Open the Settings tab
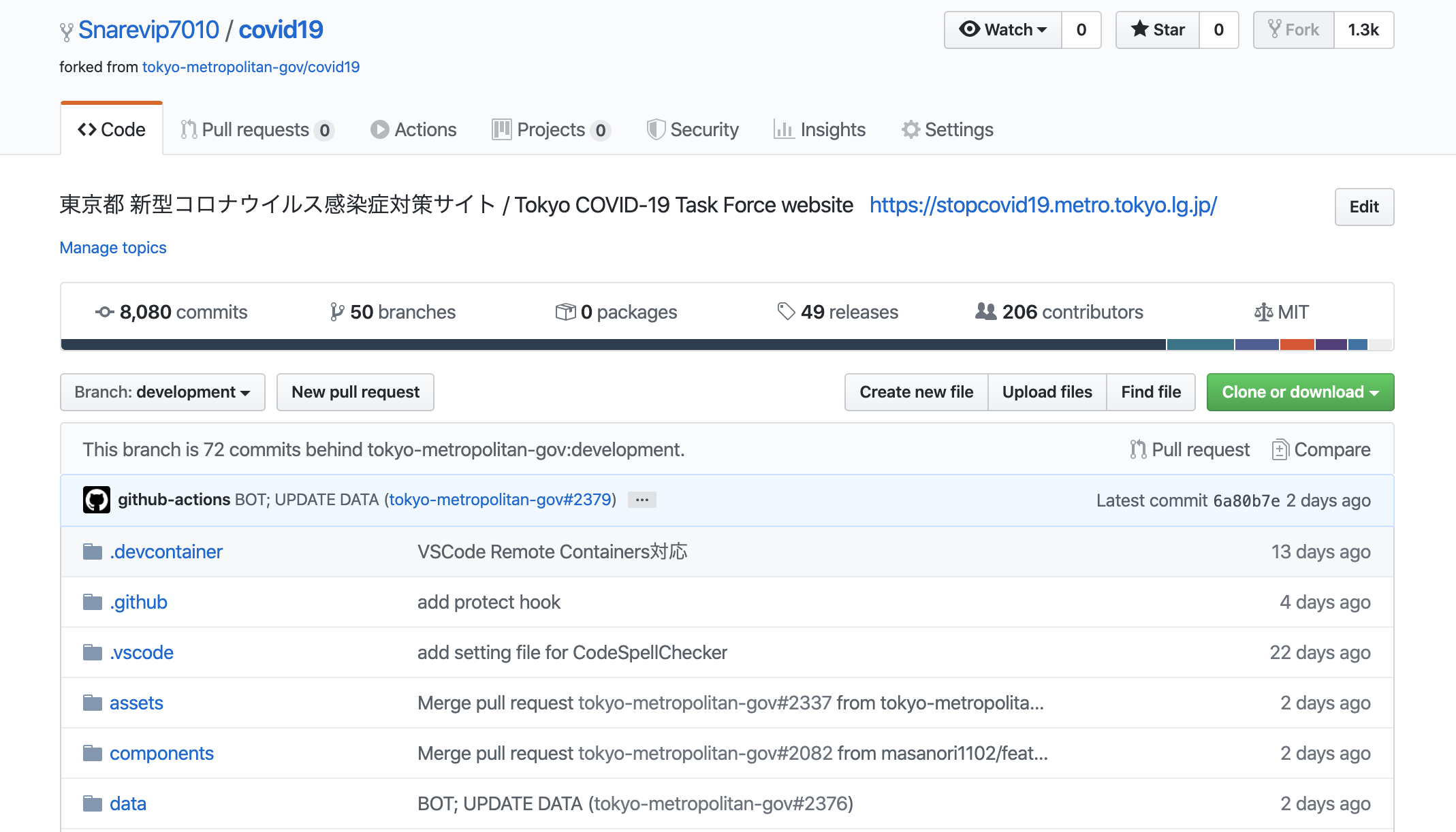 (x=947, y=129)
